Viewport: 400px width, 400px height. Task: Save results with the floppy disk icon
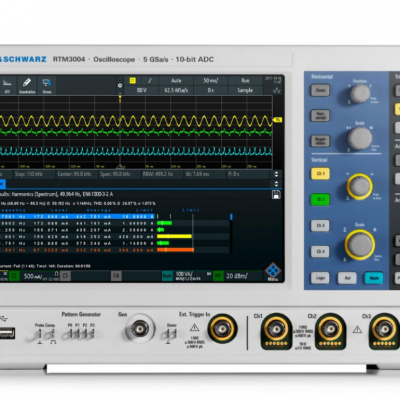[x=276, y=195]
